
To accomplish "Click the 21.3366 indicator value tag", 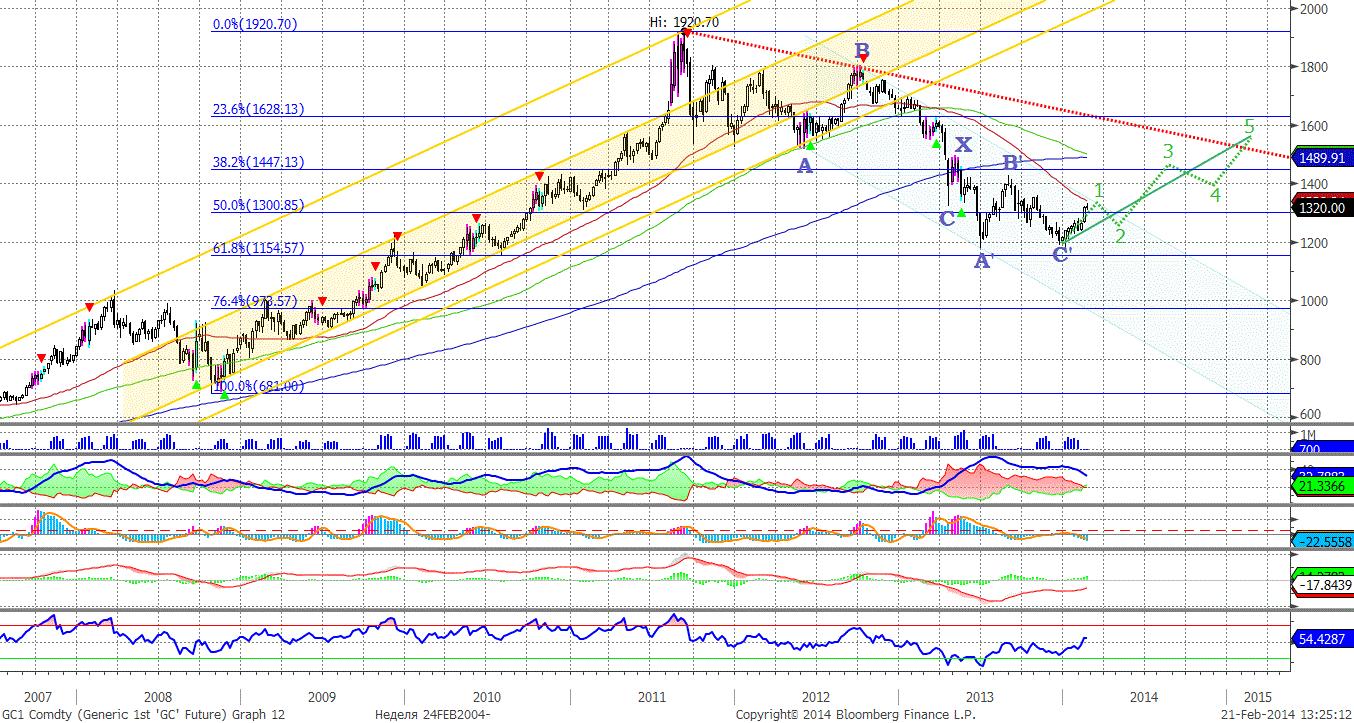I will 1322,485.
